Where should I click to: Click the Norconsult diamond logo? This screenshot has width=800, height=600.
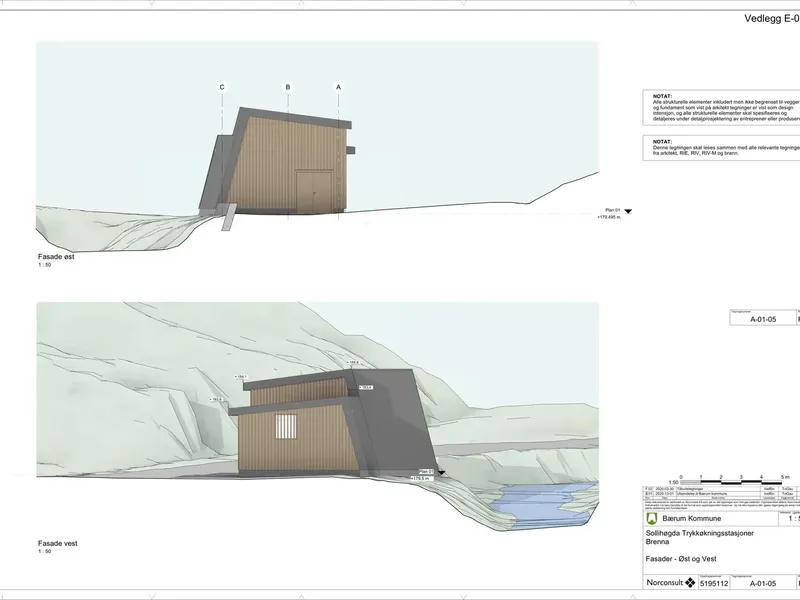[690, 582]
